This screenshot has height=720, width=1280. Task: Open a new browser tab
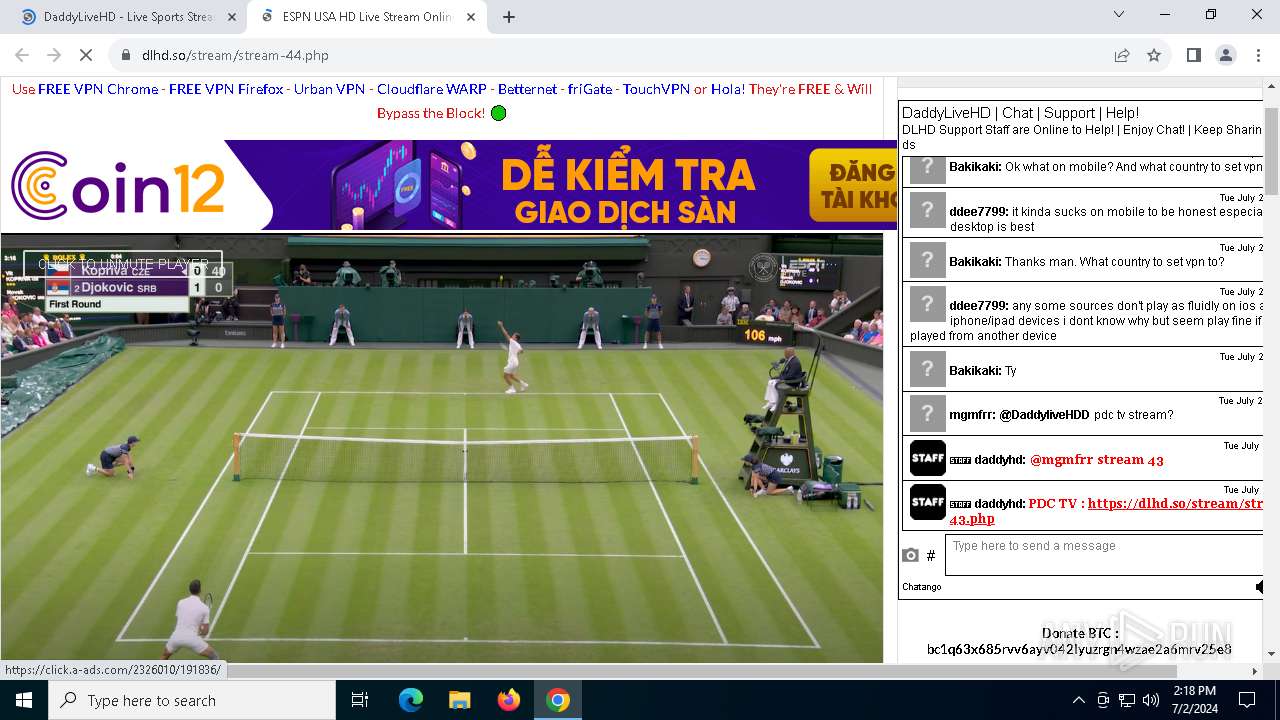tap(509, 17)
